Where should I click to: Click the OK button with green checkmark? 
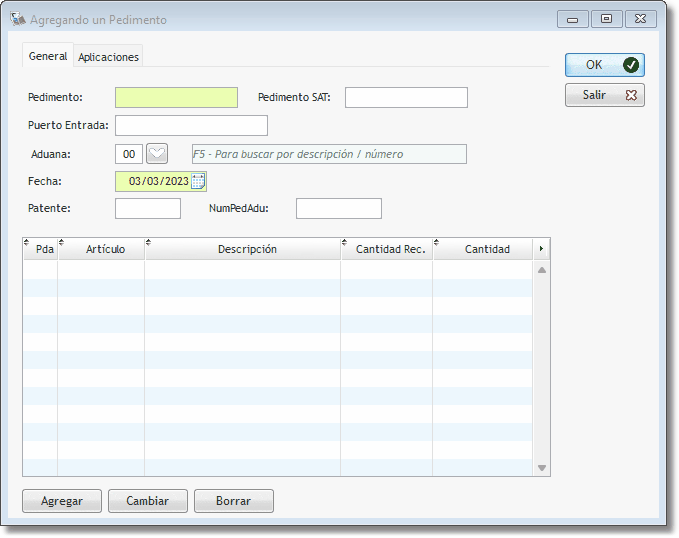point(605,65)
